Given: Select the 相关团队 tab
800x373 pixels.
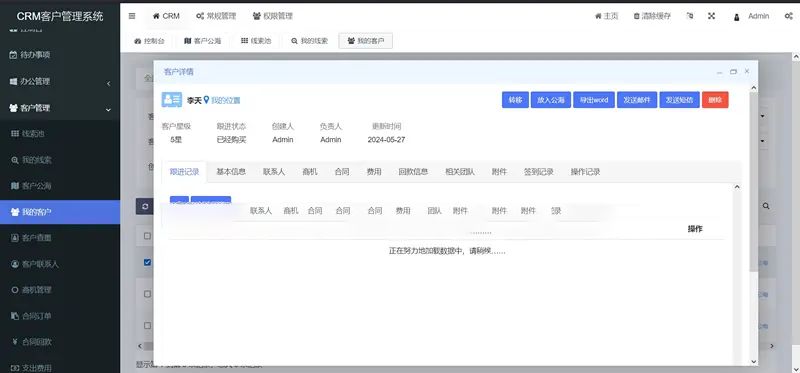Looking at the screenshot, I should pos(460,172).
